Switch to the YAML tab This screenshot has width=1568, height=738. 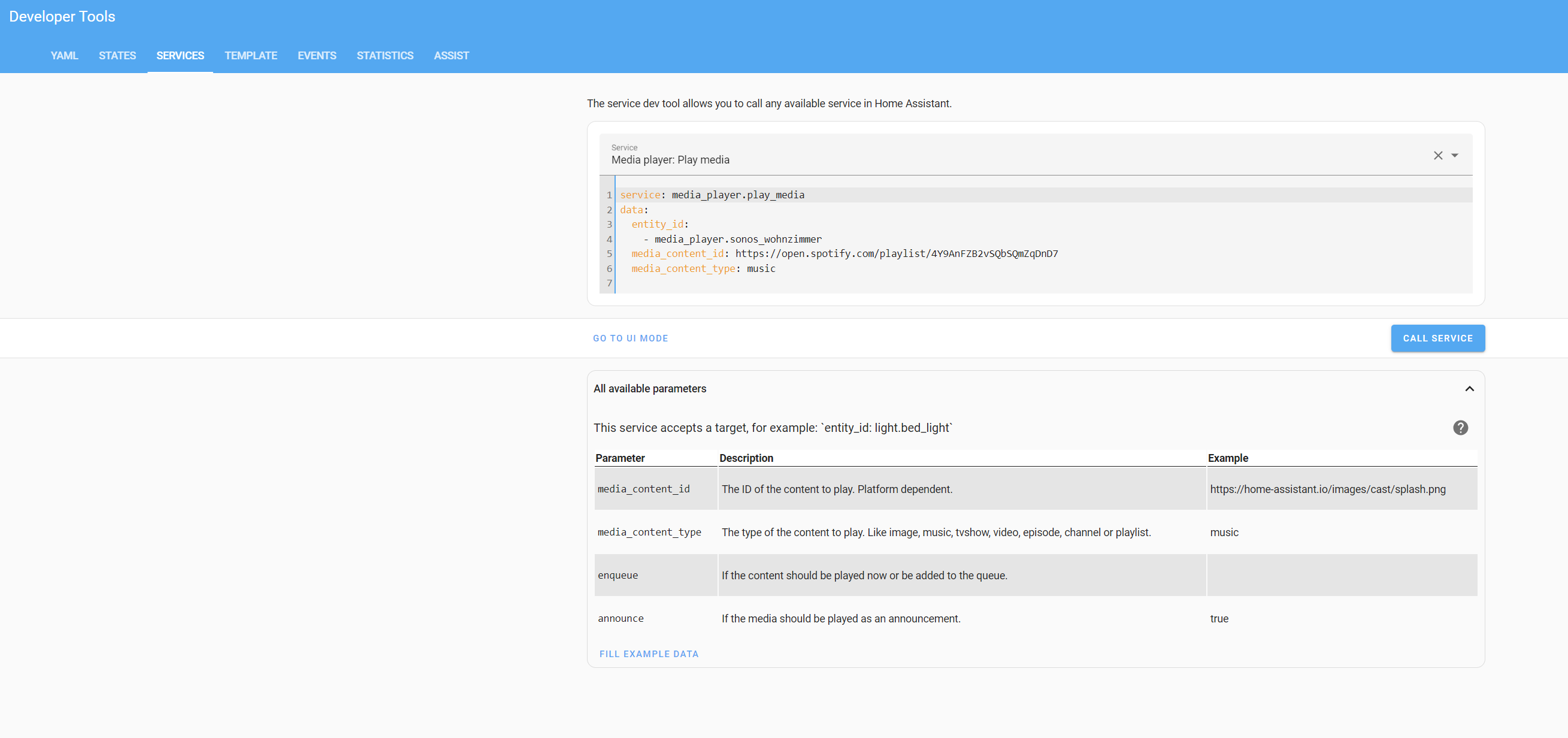pos(64,56)
